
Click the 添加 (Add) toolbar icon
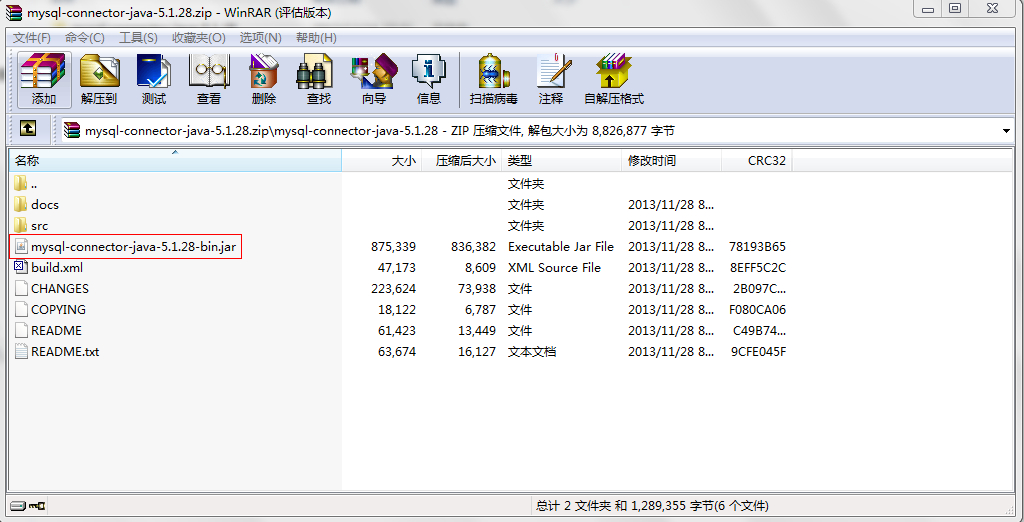pyautogui.click(x=44, y=72)
